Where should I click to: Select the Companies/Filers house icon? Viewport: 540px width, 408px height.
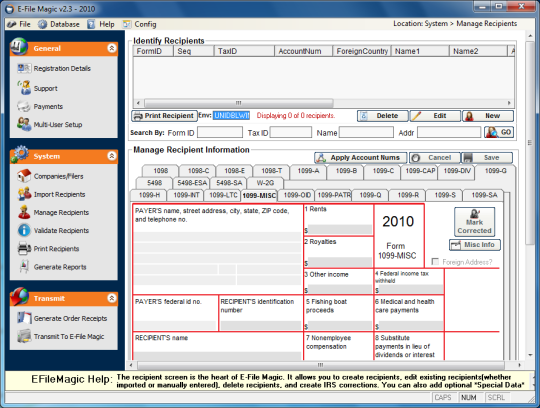[24, 176]
